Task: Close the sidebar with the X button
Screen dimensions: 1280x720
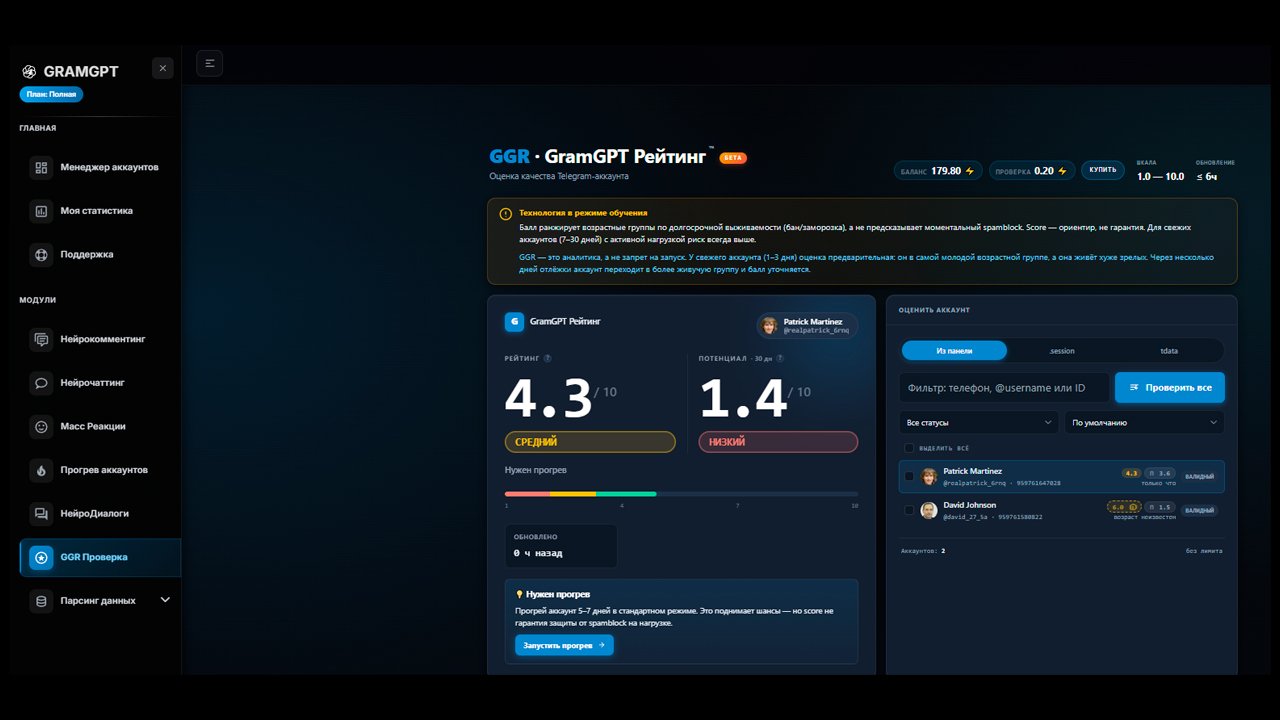Action: point(163,68)
